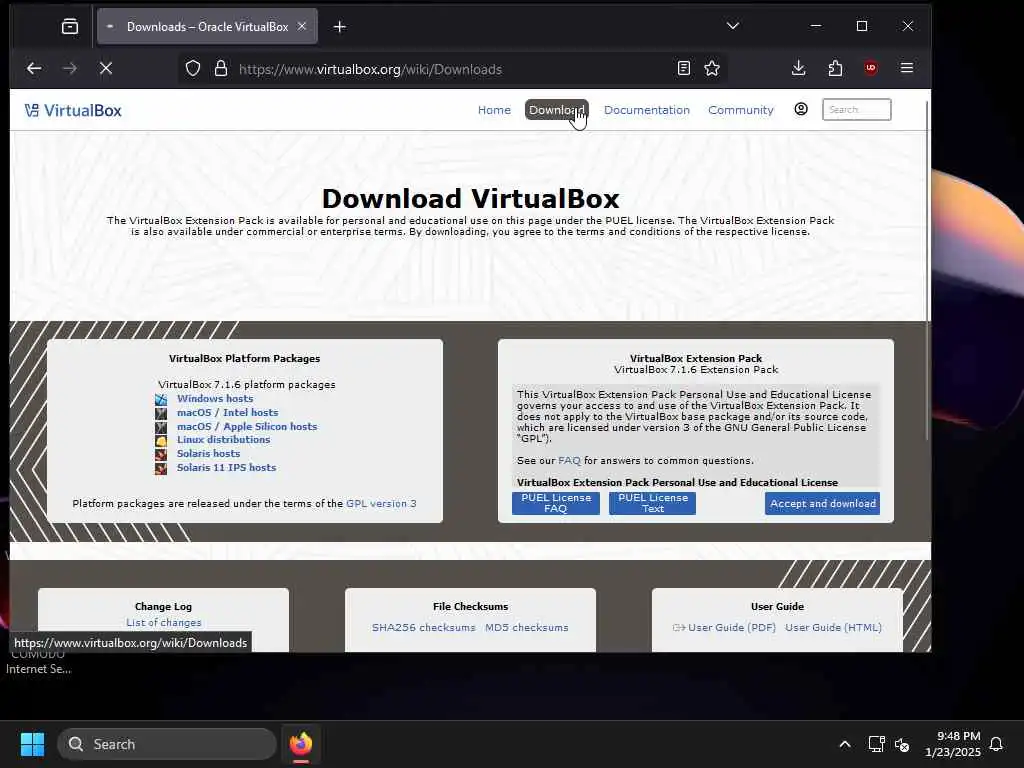Click the user account icon on the site
1024x768 pixels.
801,110
